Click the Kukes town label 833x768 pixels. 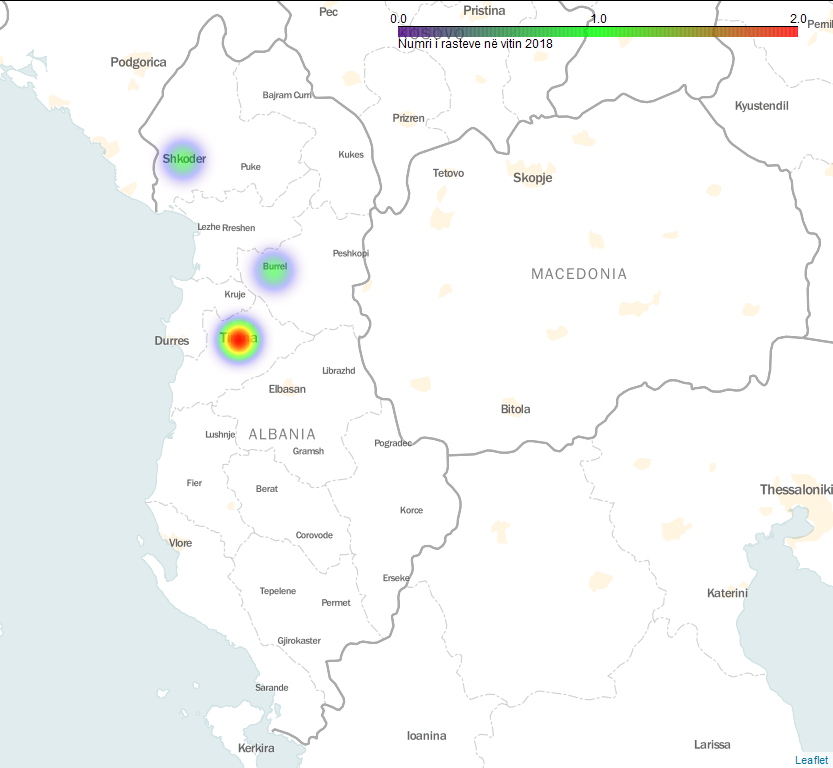[x=351, y=155]
